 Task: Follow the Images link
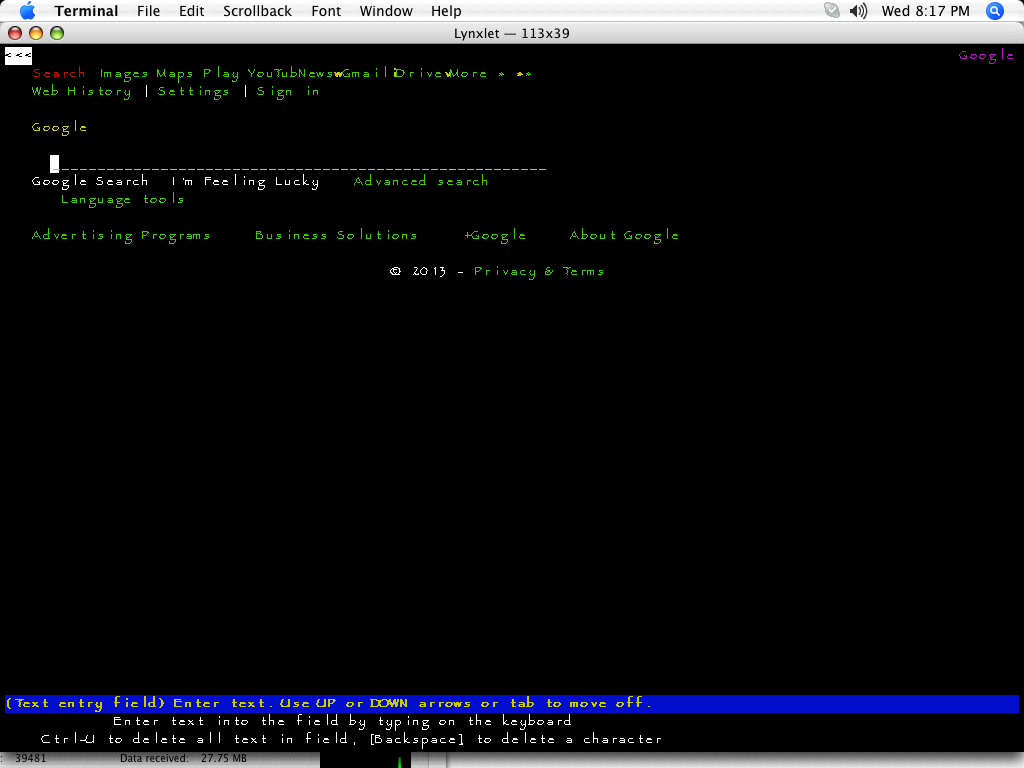coord(124,73)
